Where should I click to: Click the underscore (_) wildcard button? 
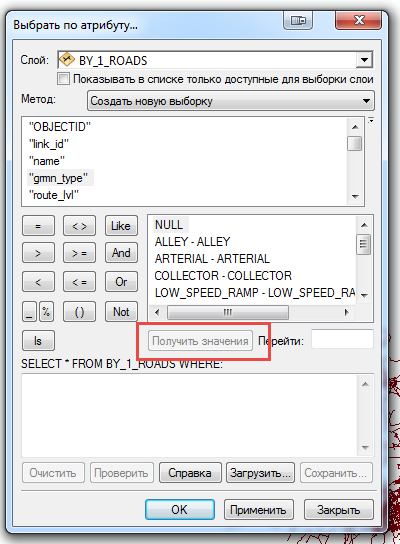[x=29, y=312]
